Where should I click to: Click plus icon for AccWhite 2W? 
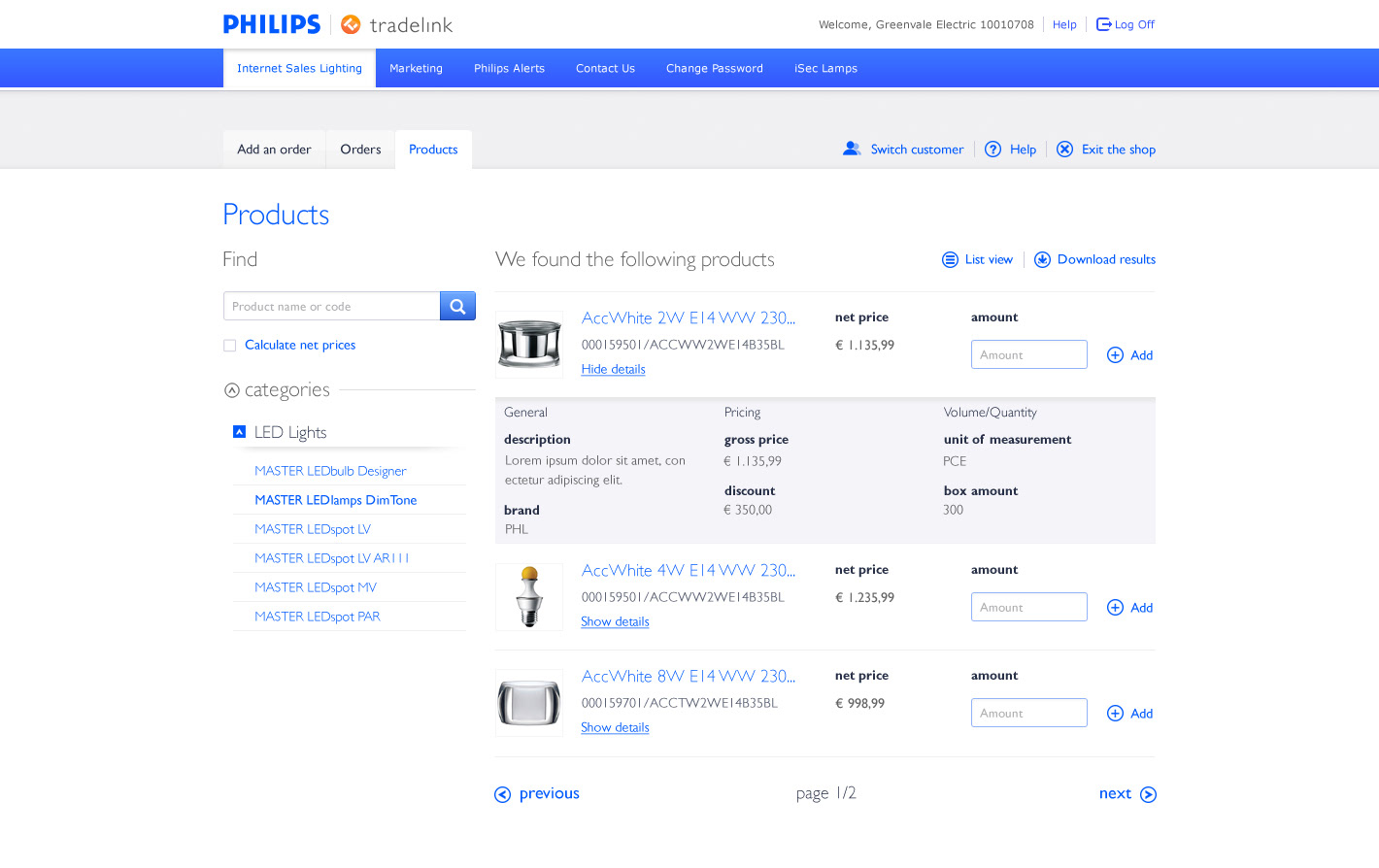point(1115,355)
